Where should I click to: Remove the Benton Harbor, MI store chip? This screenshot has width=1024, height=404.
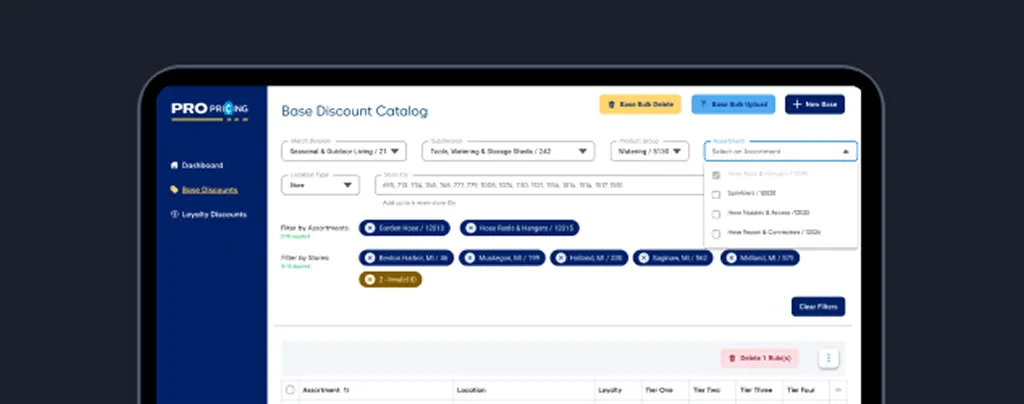point(370,258)
